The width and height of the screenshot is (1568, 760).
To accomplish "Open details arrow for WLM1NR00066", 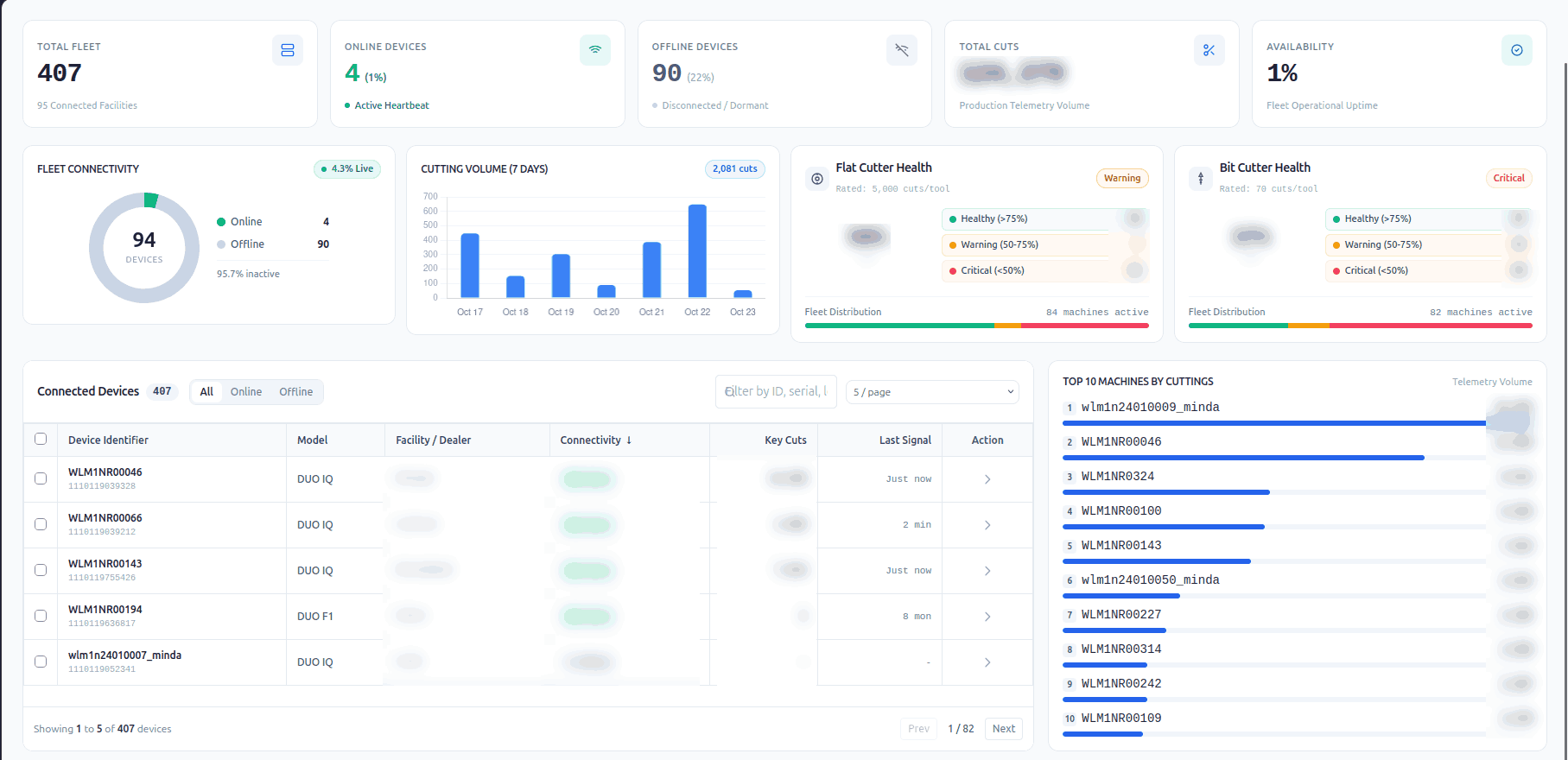I will (x=987, y=525).
